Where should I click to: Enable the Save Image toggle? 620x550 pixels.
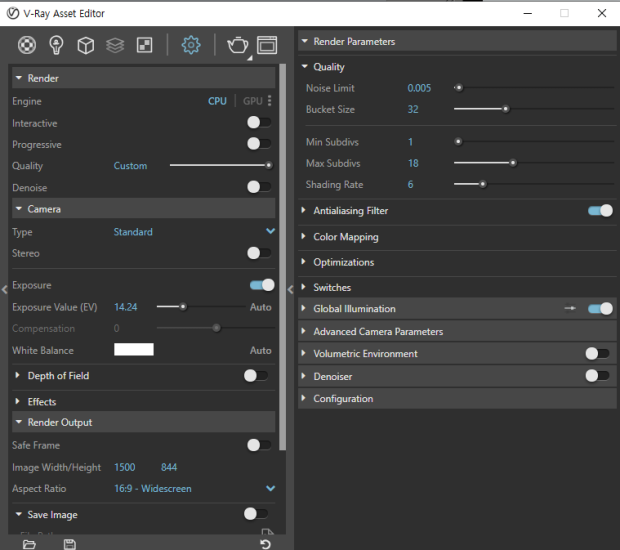[256, 514]
